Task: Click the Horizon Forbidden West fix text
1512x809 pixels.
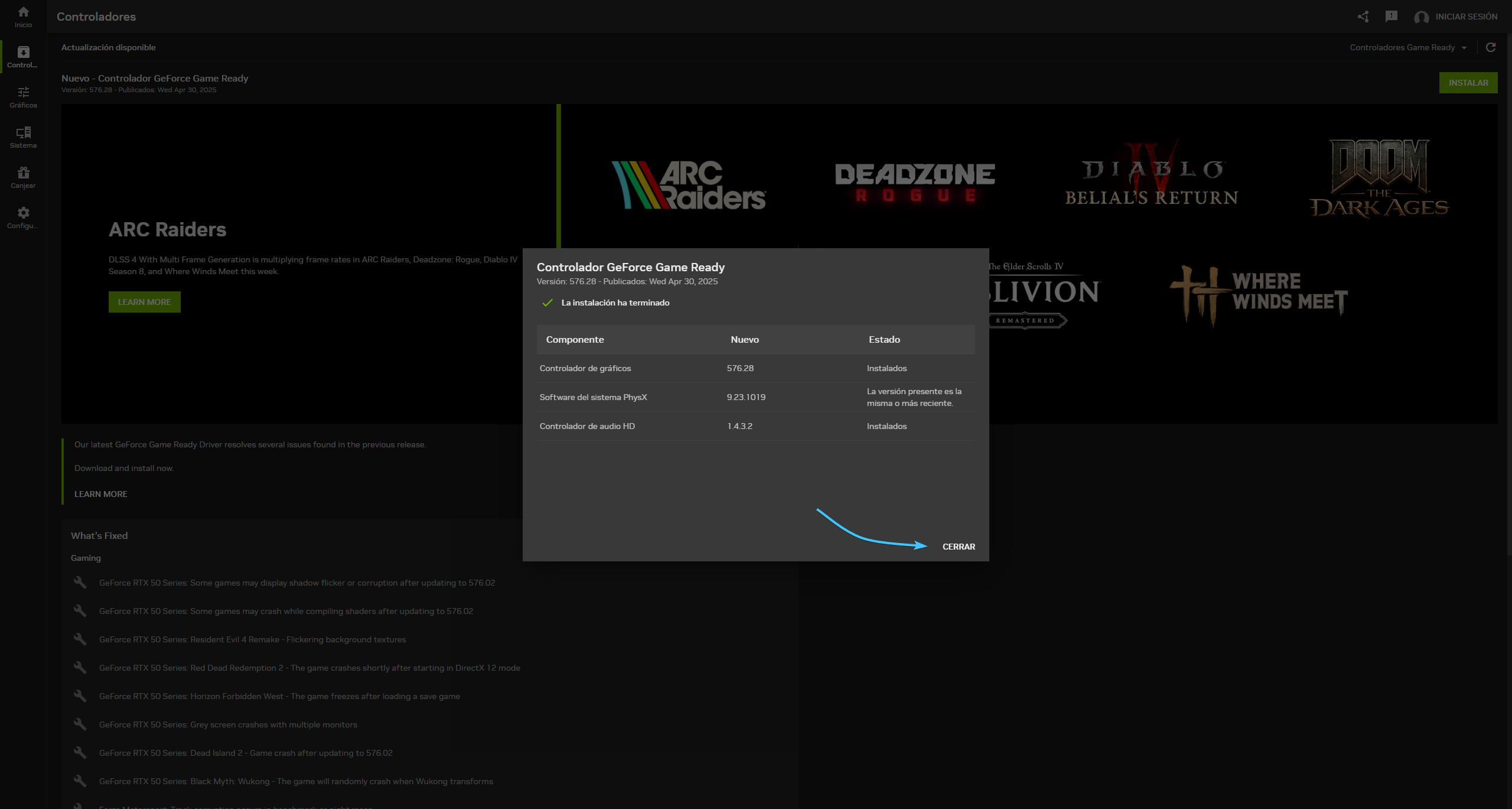Action: click(x=279, y=696)
